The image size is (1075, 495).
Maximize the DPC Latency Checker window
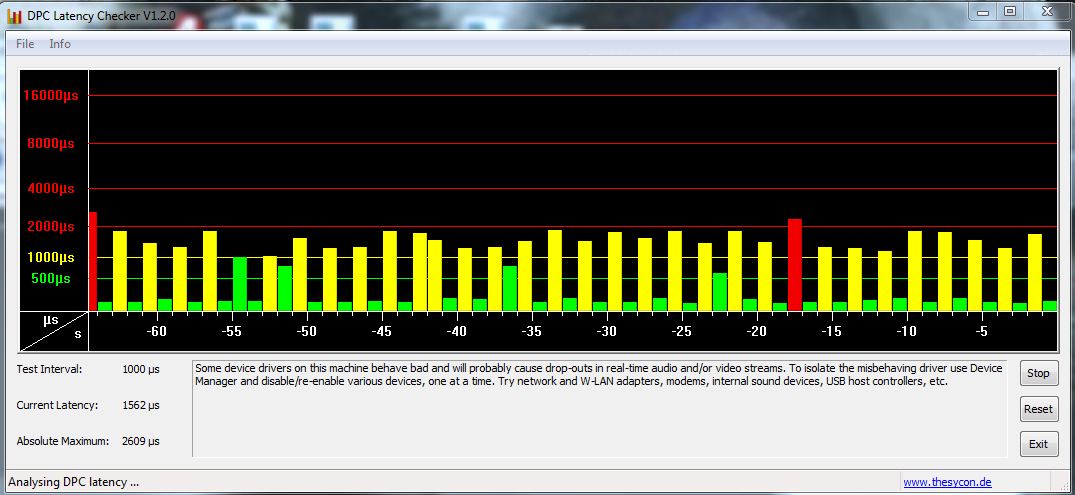[1011, 12]
